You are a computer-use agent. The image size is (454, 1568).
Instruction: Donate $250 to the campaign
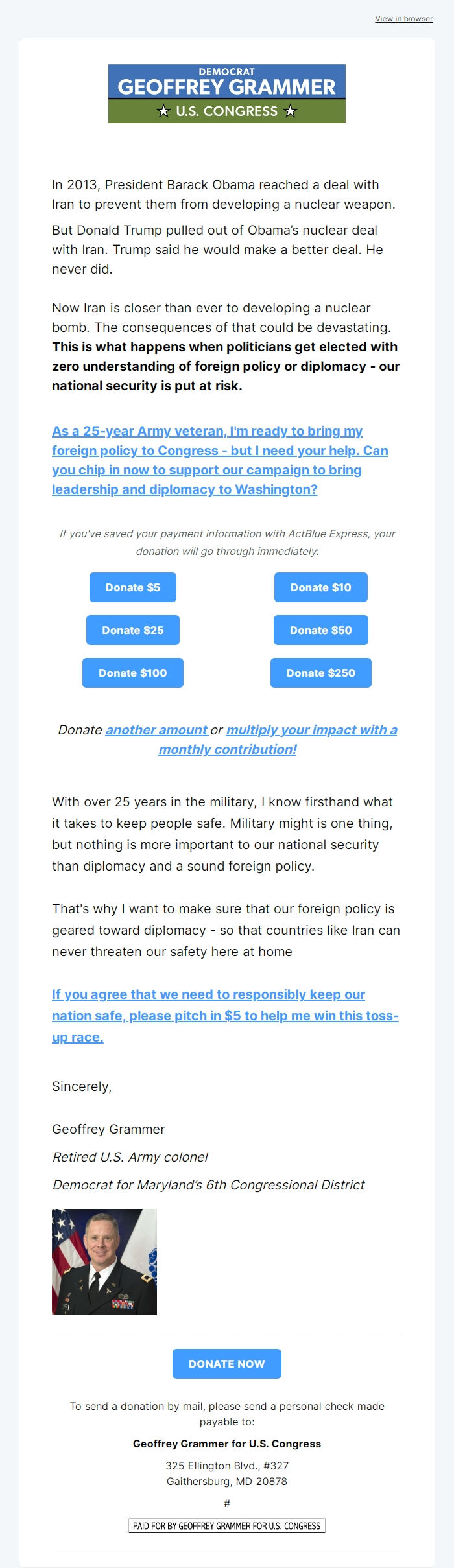coord(320,672)
